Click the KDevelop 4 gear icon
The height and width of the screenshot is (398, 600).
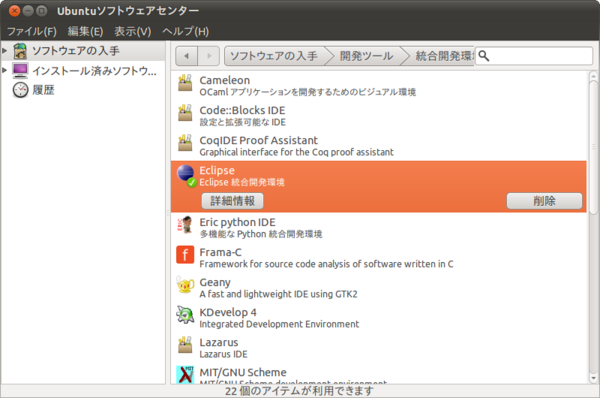coord(185,315)
